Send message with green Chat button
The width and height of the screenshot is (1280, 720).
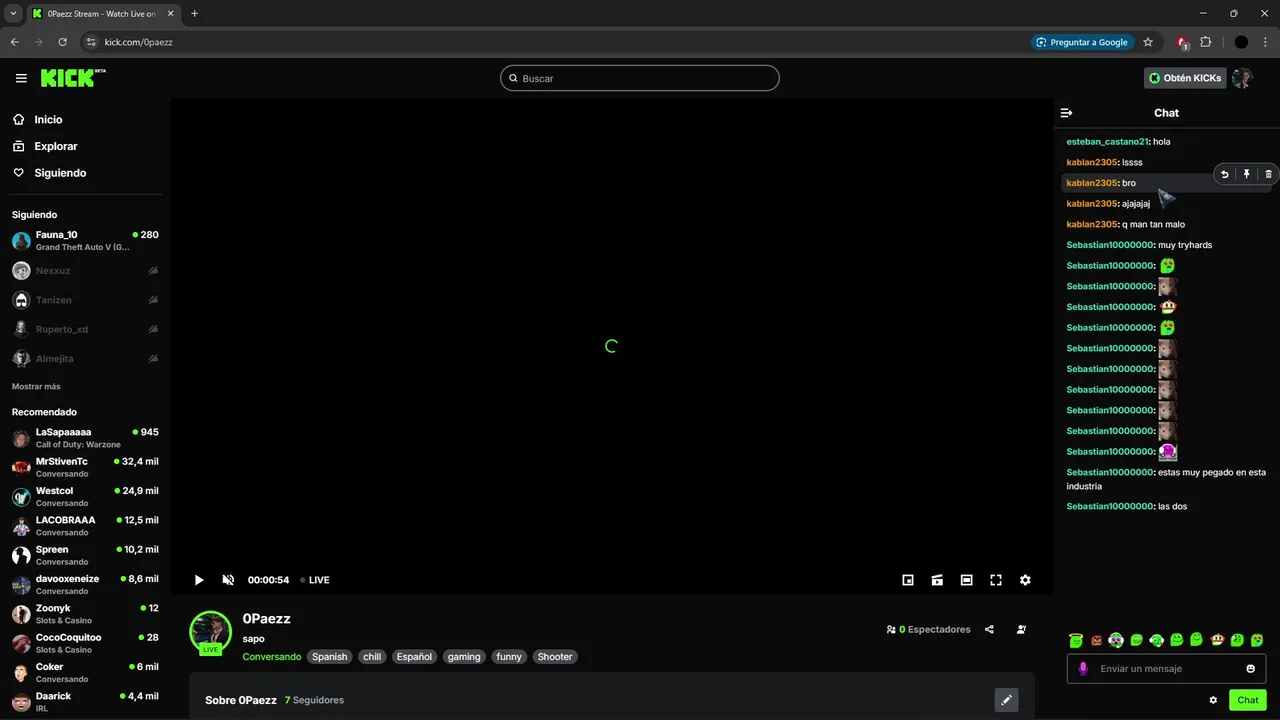click(x=1247, y=700)
